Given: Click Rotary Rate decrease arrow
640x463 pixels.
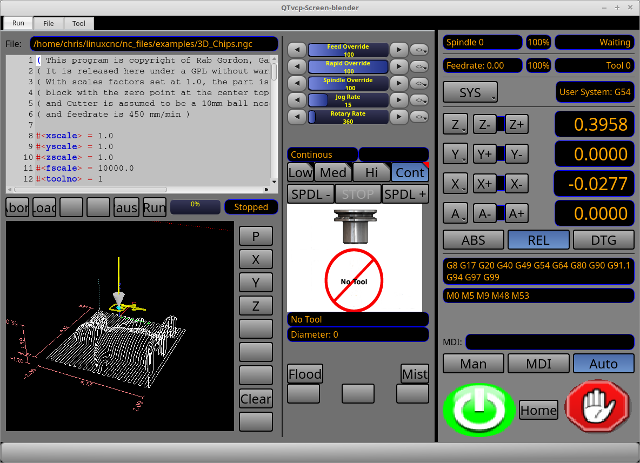Looking at the screenshot, I should (296, 116).
